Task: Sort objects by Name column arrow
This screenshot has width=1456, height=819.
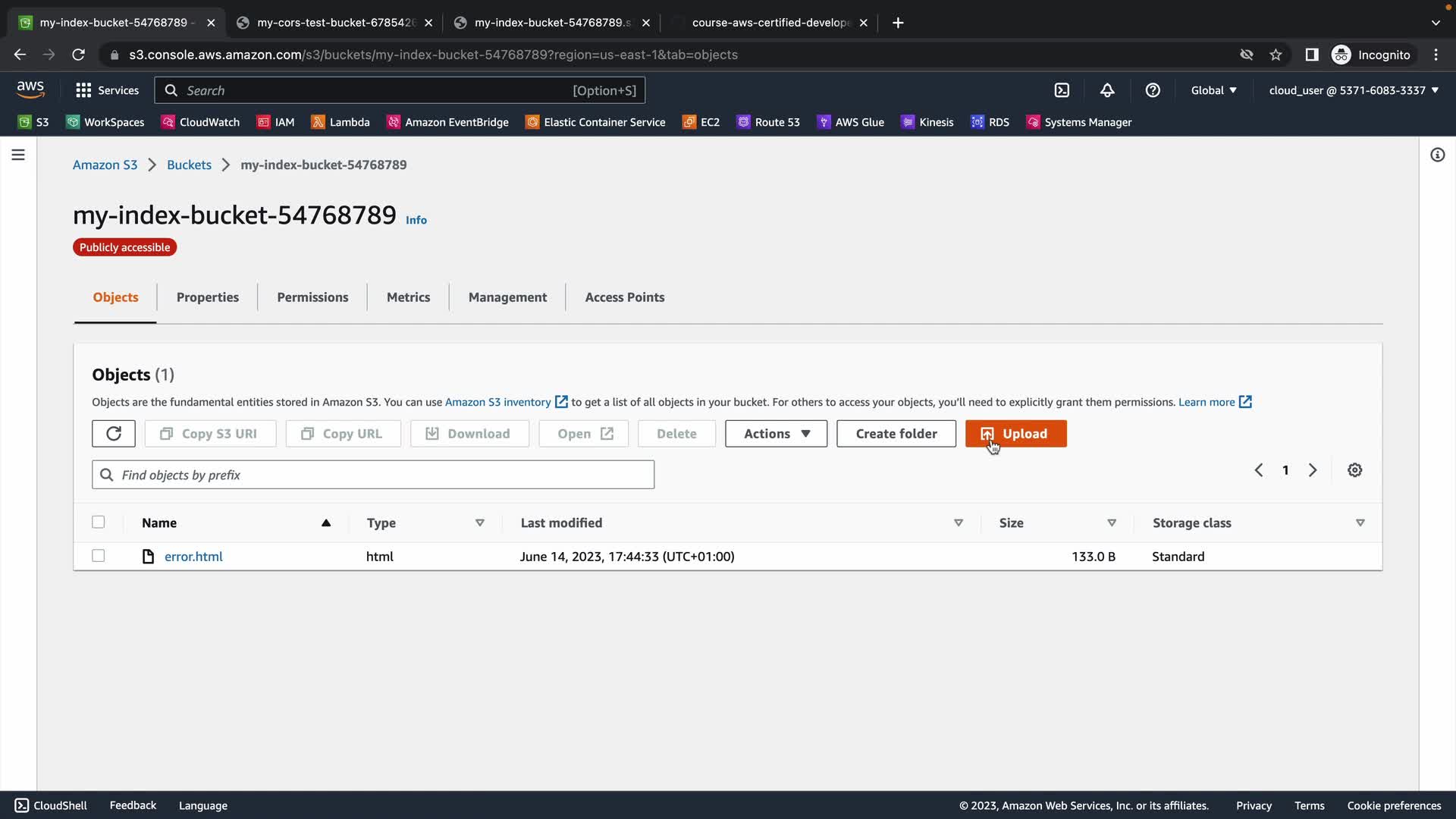Action: [x=326, y=522]
